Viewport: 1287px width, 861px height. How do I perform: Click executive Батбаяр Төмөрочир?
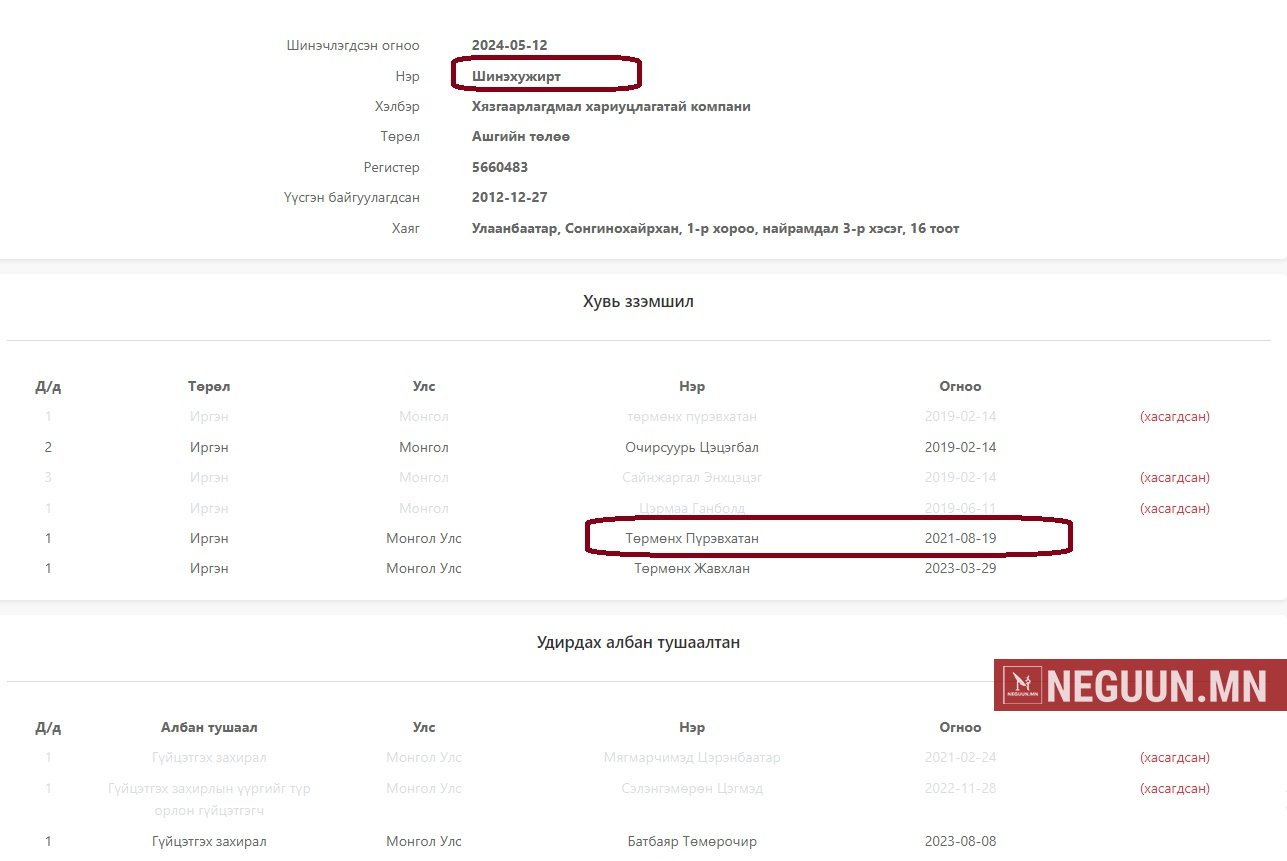pyautogui.click(x=692, y=841)
